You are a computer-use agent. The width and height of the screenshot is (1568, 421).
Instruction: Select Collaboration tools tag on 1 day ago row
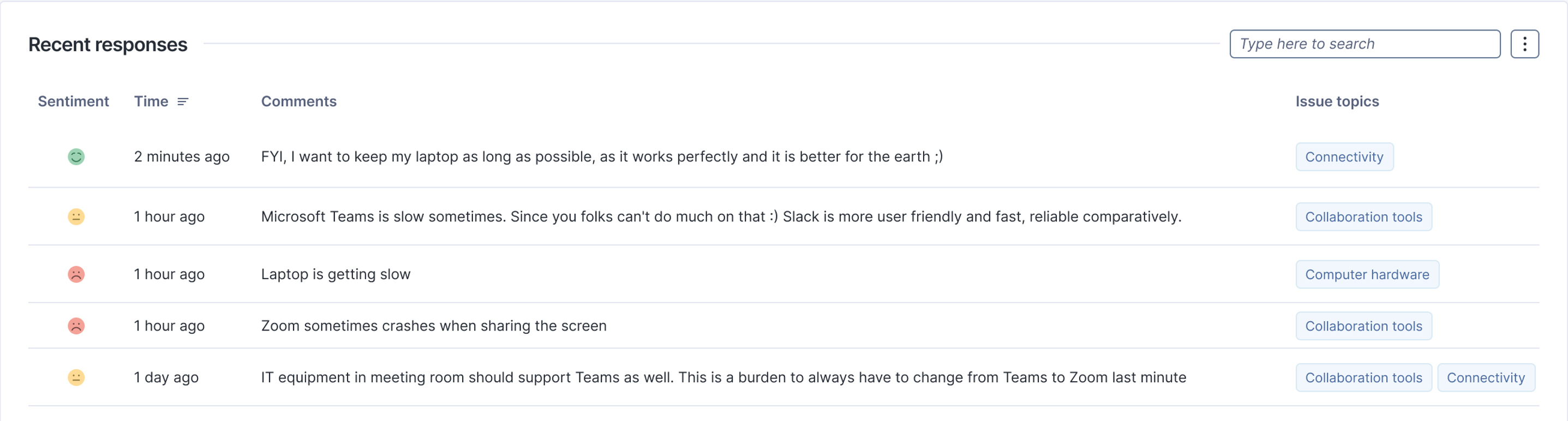tap(1363, 378)
